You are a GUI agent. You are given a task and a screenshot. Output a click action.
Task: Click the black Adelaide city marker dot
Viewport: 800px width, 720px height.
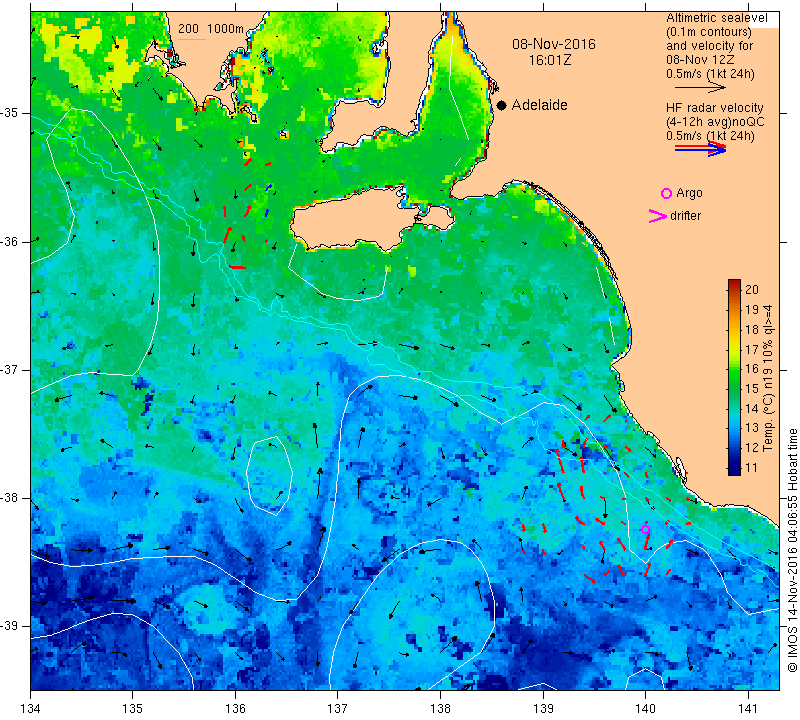(502, 105)
